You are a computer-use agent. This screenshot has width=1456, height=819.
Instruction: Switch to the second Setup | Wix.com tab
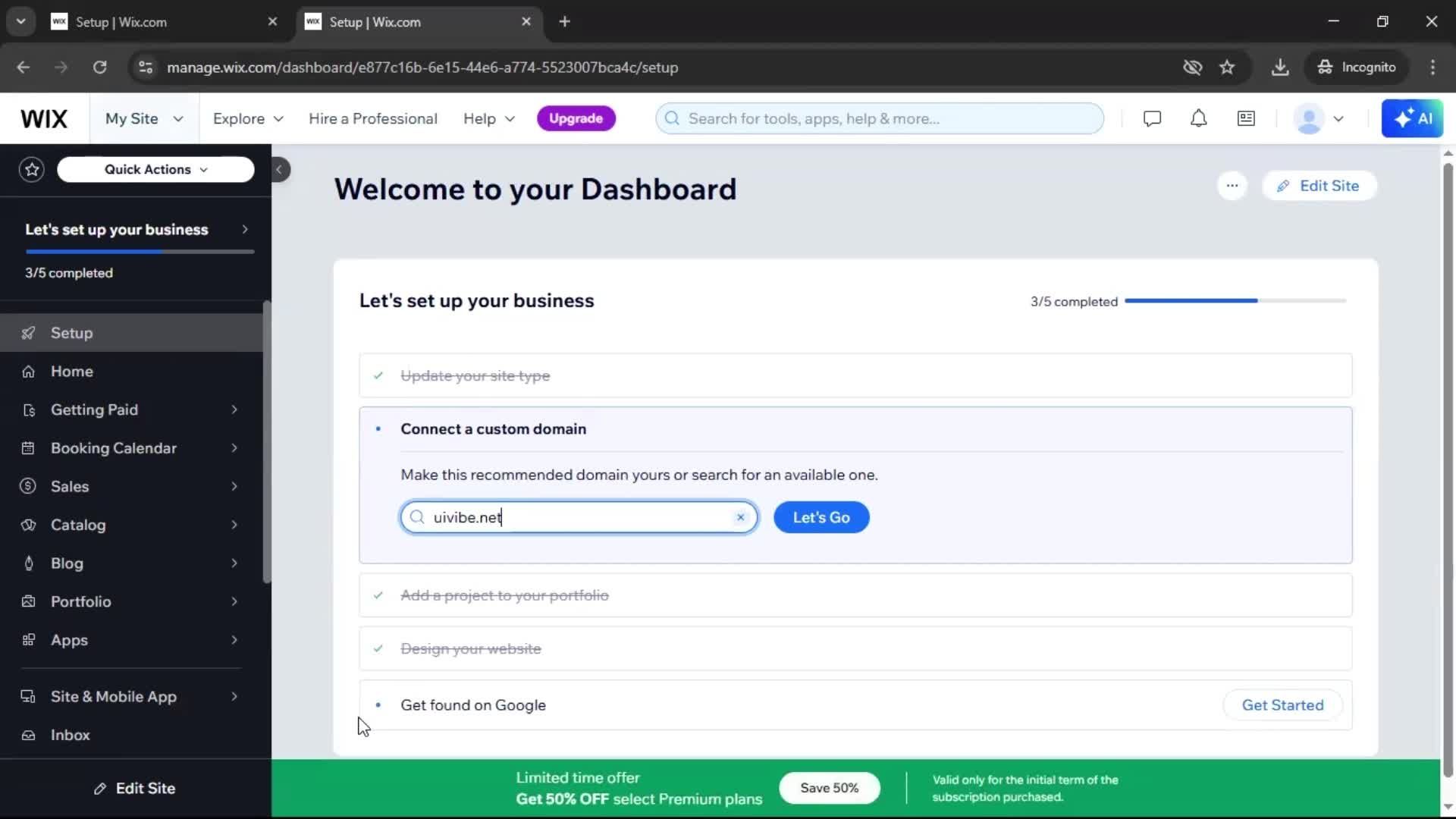pyautogui.click(x=418, y=22)
